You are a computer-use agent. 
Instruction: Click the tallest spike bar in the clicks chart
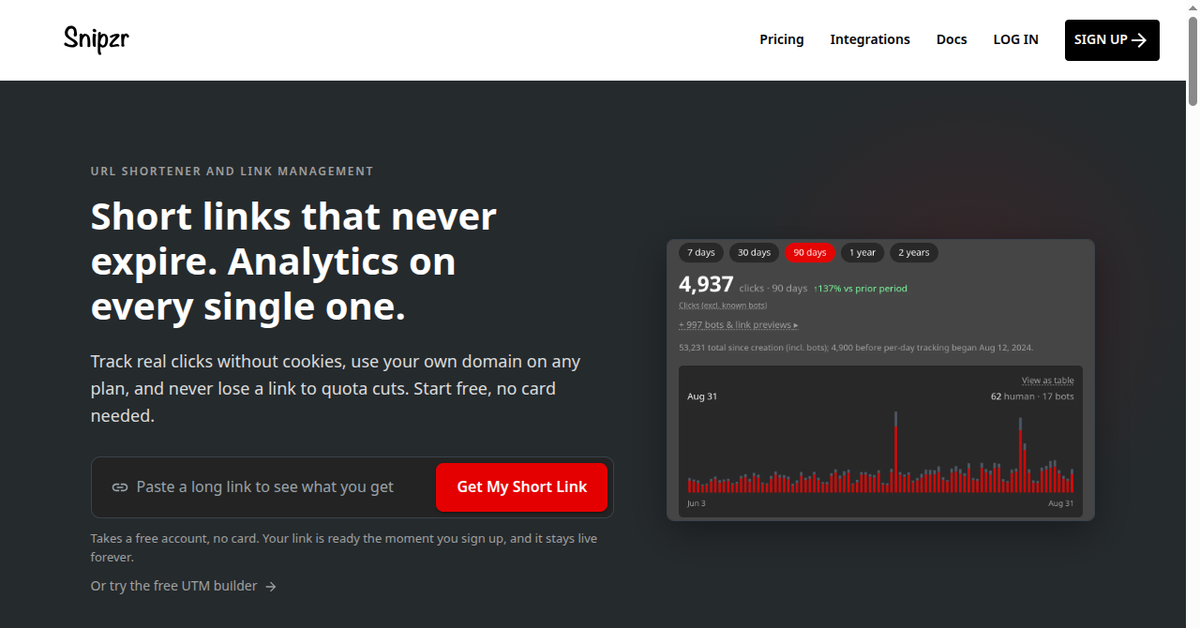[x=895, y=451]
